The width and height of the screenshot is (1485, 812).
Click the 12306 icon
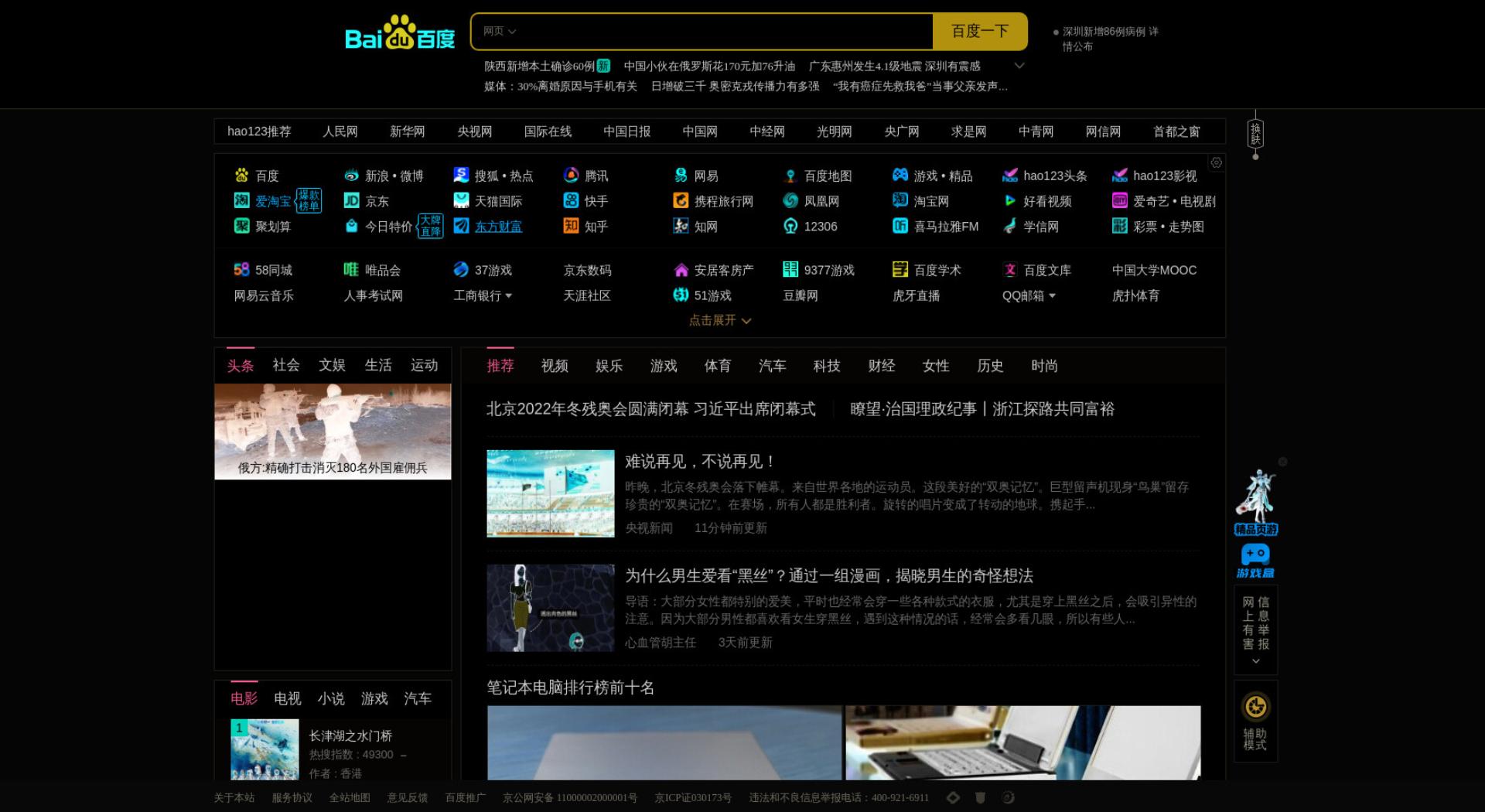(790, 226)
